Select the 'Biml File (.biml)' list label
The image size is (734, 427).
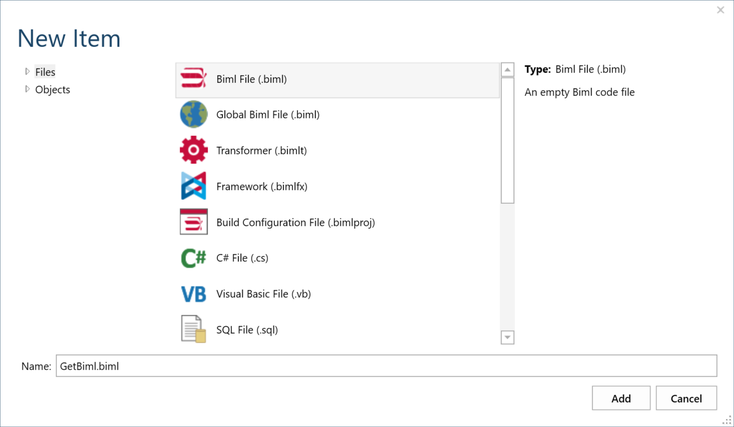click(251, 79)
